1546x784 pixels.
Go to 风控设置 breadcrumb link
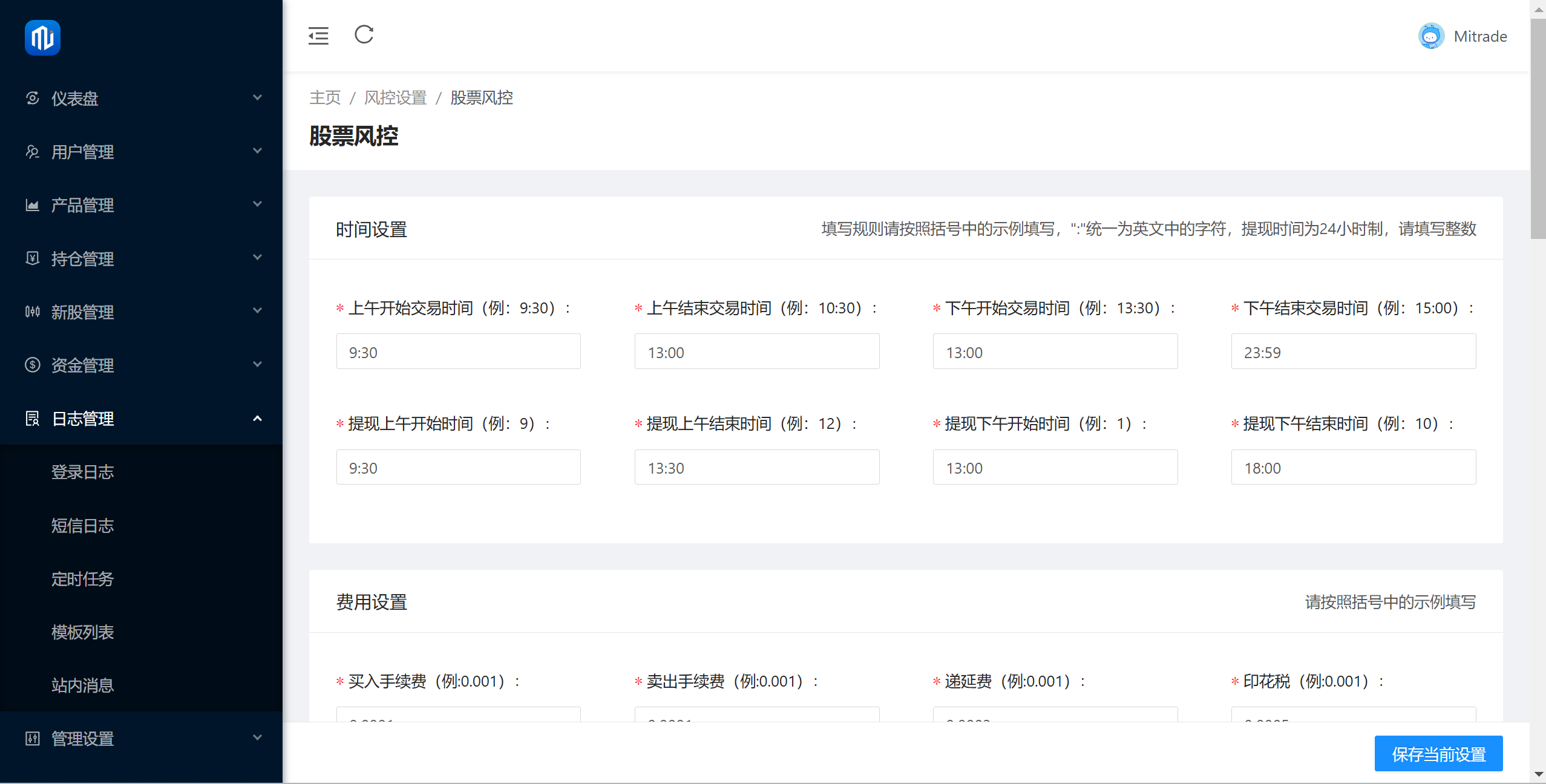395,97
